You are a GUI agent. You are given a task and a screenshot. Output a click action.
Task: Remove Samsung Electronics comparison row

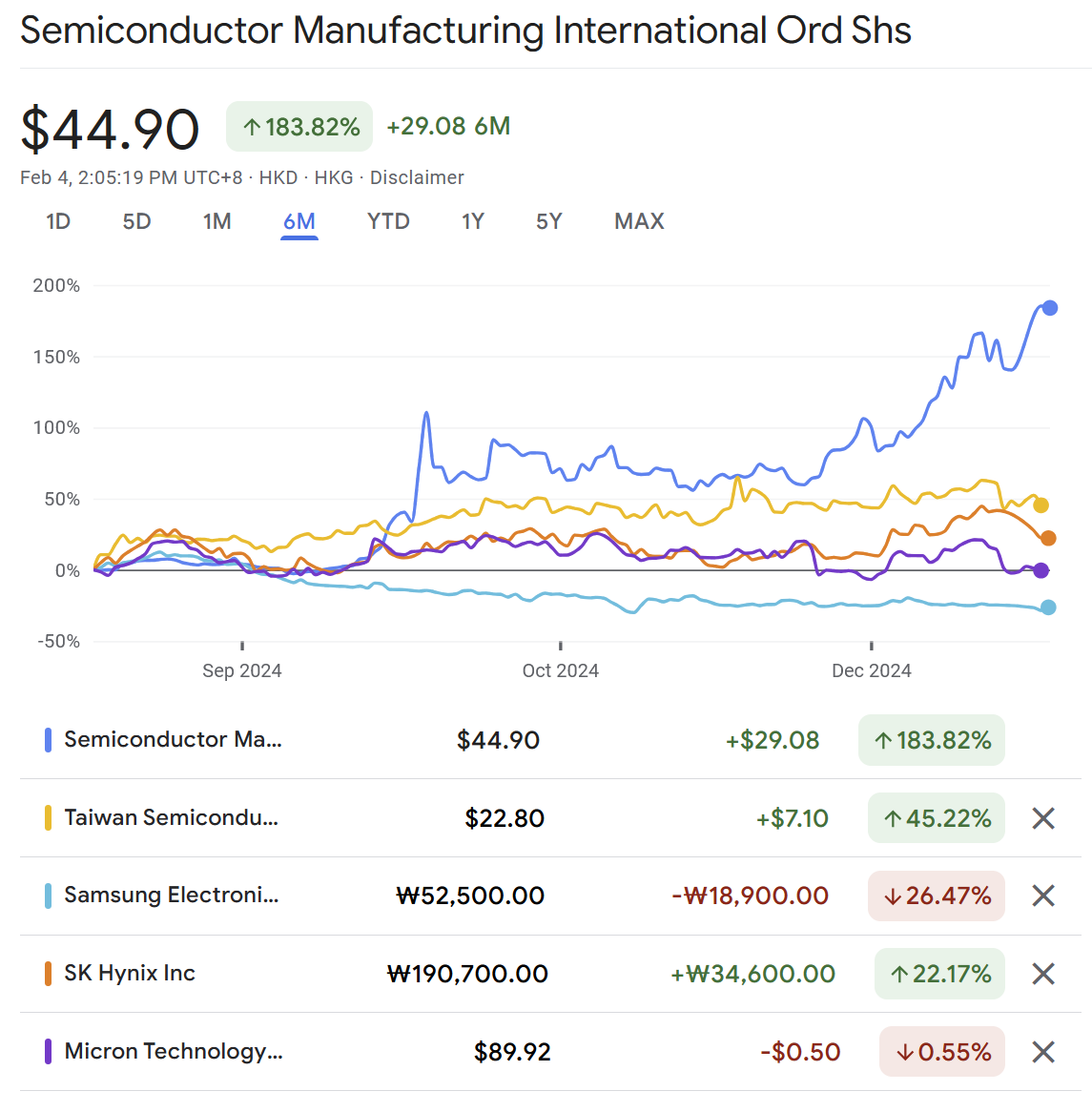pos(1043,896)
